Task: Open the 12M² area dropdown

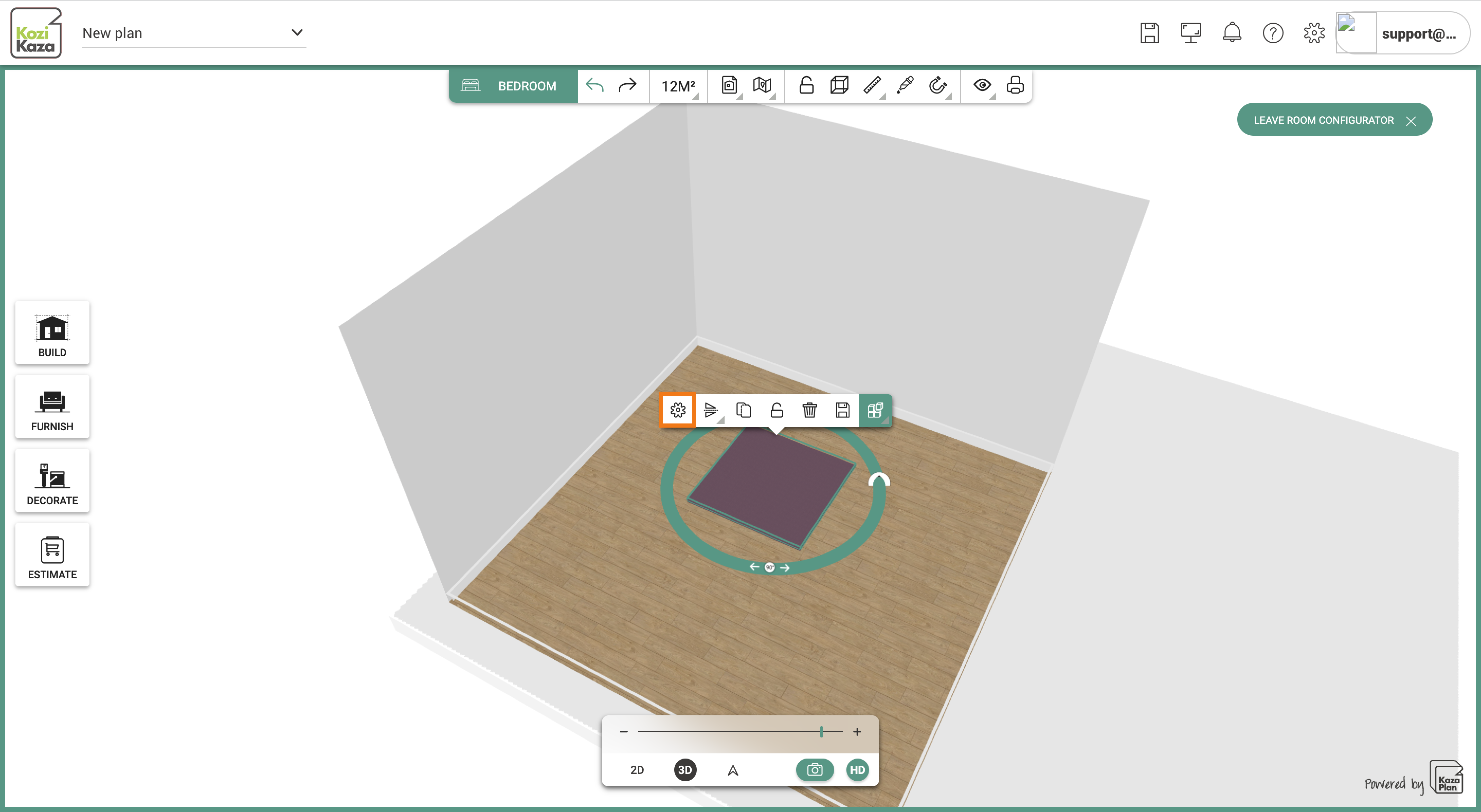Action: pyautogui.click(x=679, y=86)
